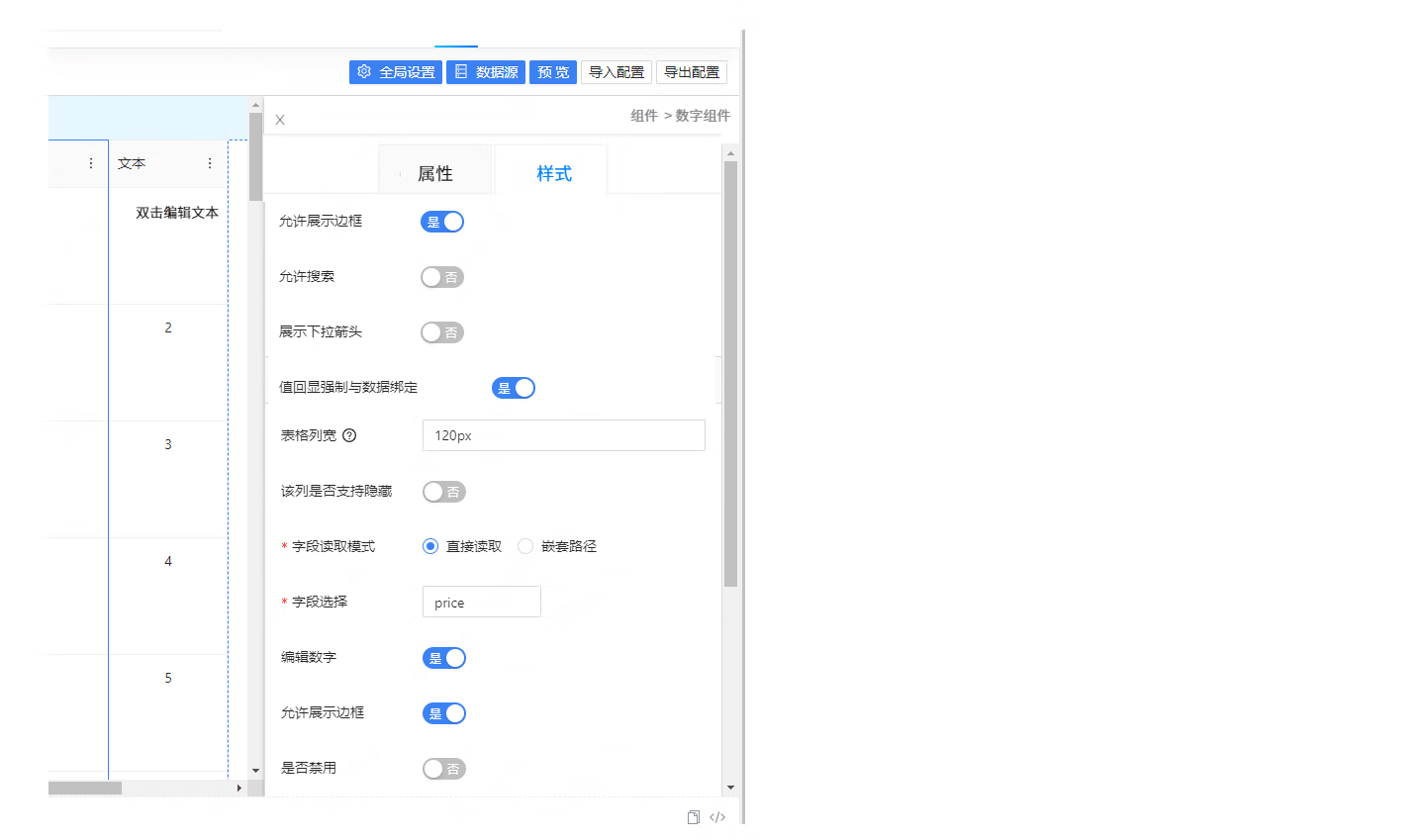The width and height of the screenshot is (1425, 840).
Task: Click the 数字组件 breadcrumb text
Action: coord(703,116)
